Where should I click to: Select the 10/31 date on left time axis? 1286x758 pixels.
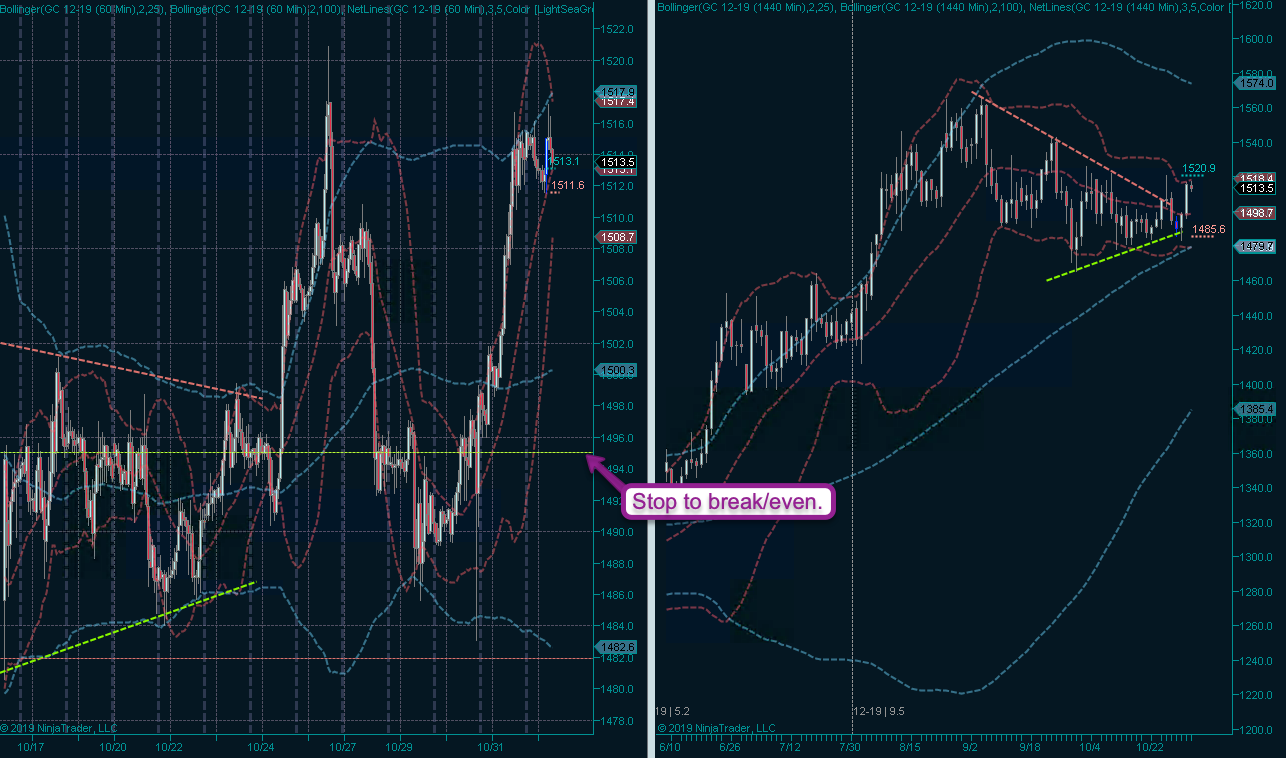pyautogui.click(x=490, y=747)
